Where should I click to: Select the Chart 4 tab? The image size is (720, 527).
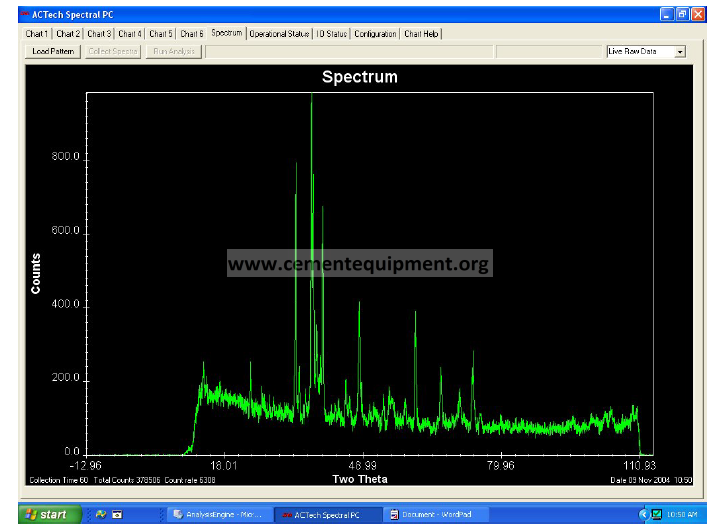[x=130, y=34]
